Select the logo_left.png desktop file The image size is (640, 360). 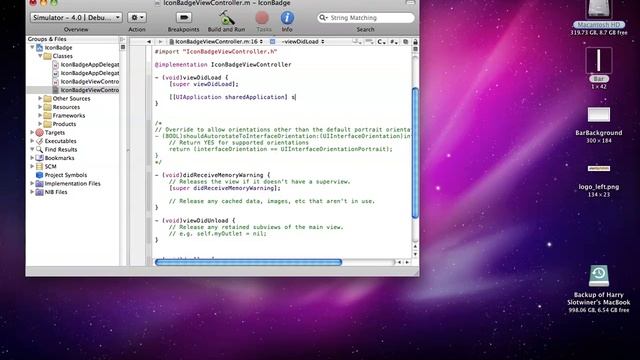tap(599, 168)
